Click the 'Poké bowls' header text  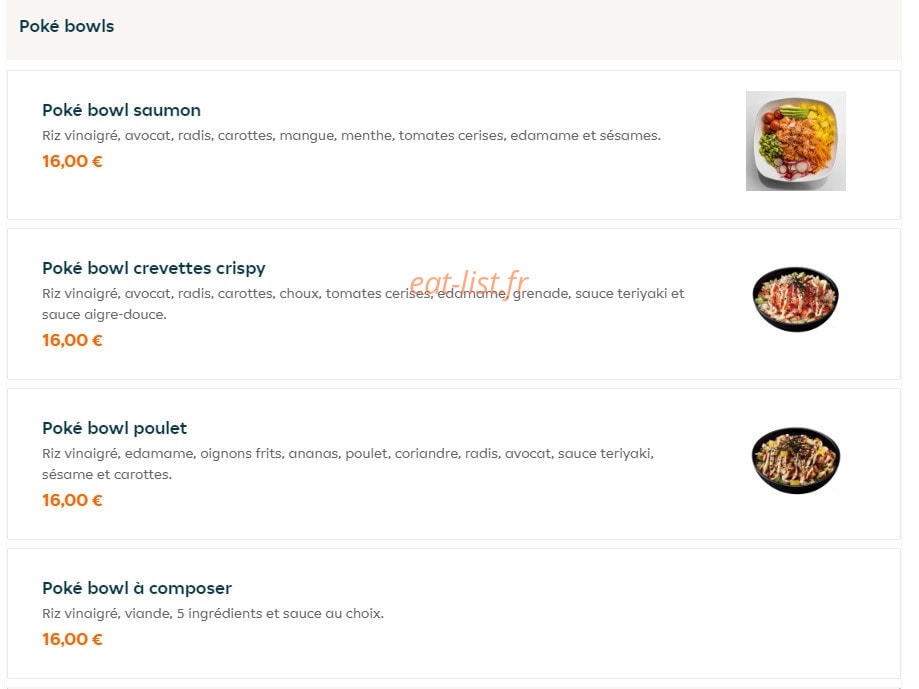pyautogui.click(x=66, y=26)
